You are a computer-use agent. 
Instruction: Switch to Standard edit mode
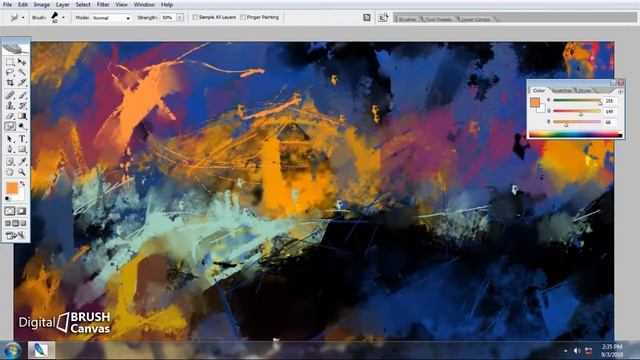(x=10, y=211)
